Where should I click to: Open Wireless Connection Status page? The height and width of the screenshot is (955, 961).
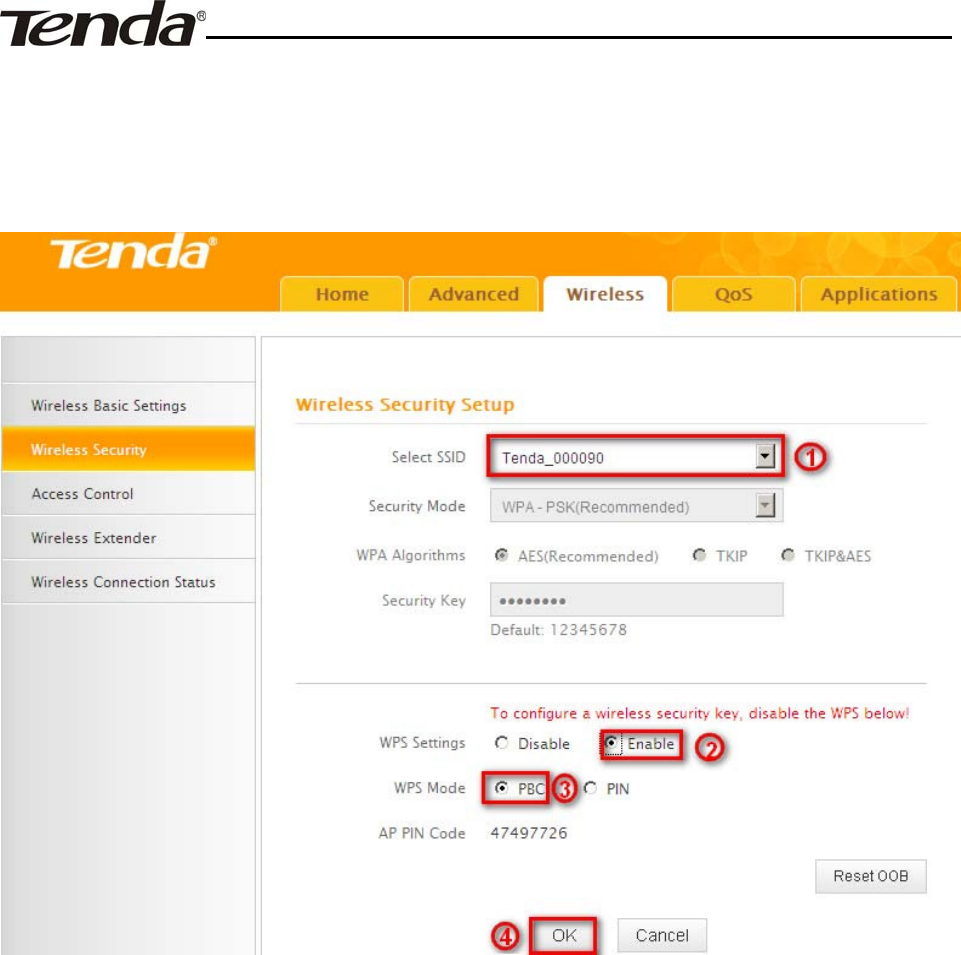coord(128,582)
